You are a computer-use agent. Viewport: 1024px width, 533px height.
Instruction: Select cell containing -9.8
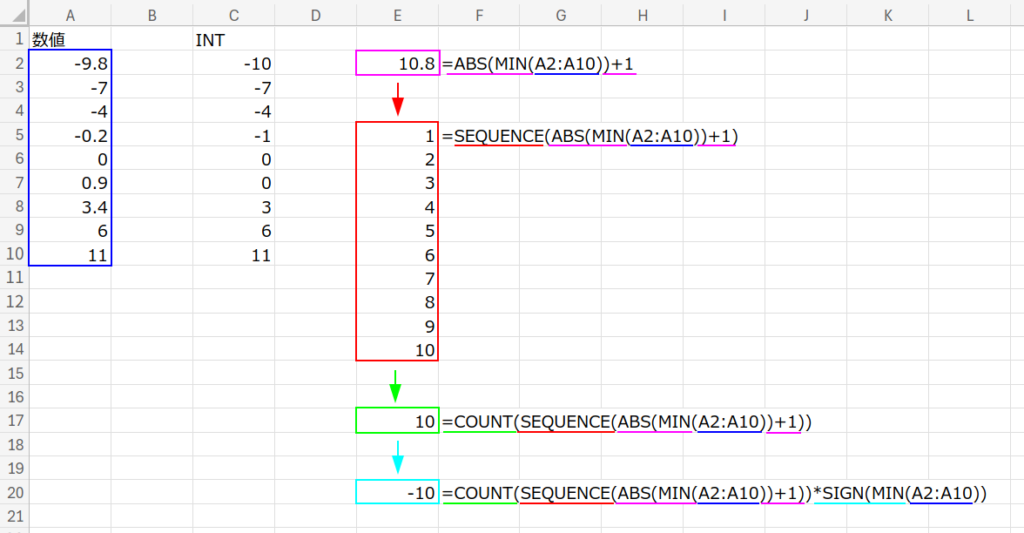pos(70,64)
